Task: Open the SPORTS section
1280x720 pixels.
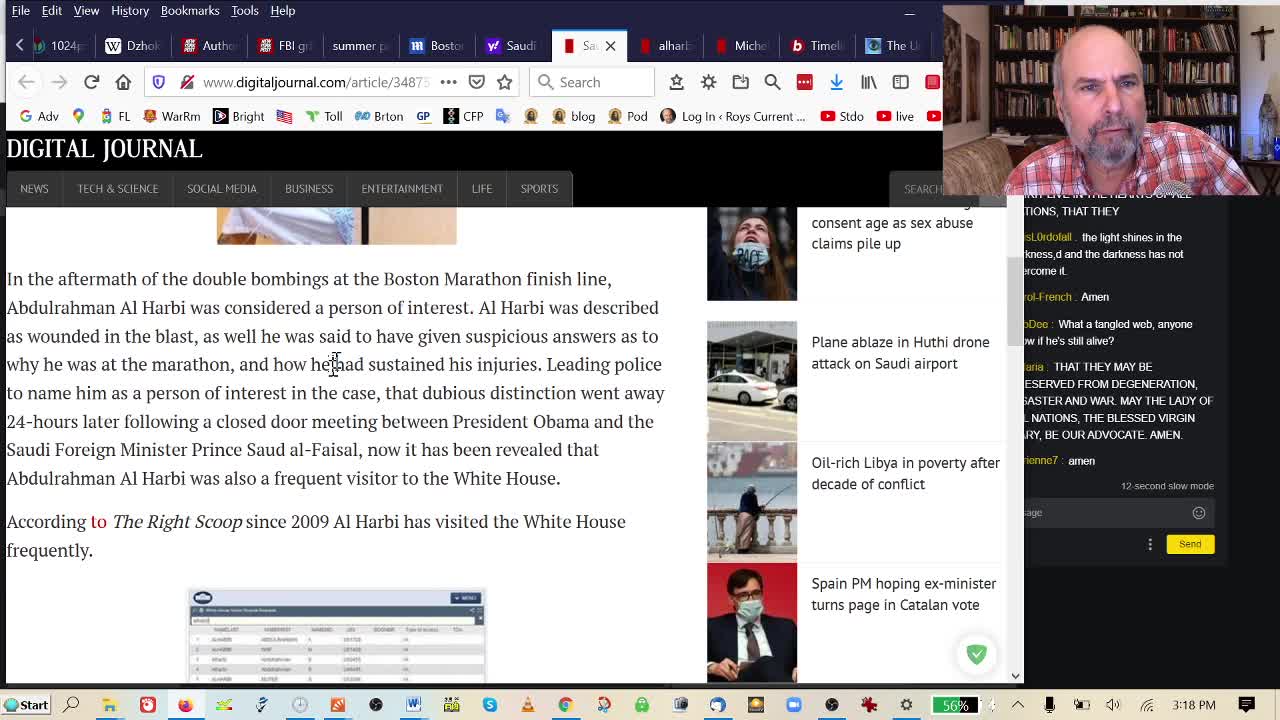Action: point(539,189)
